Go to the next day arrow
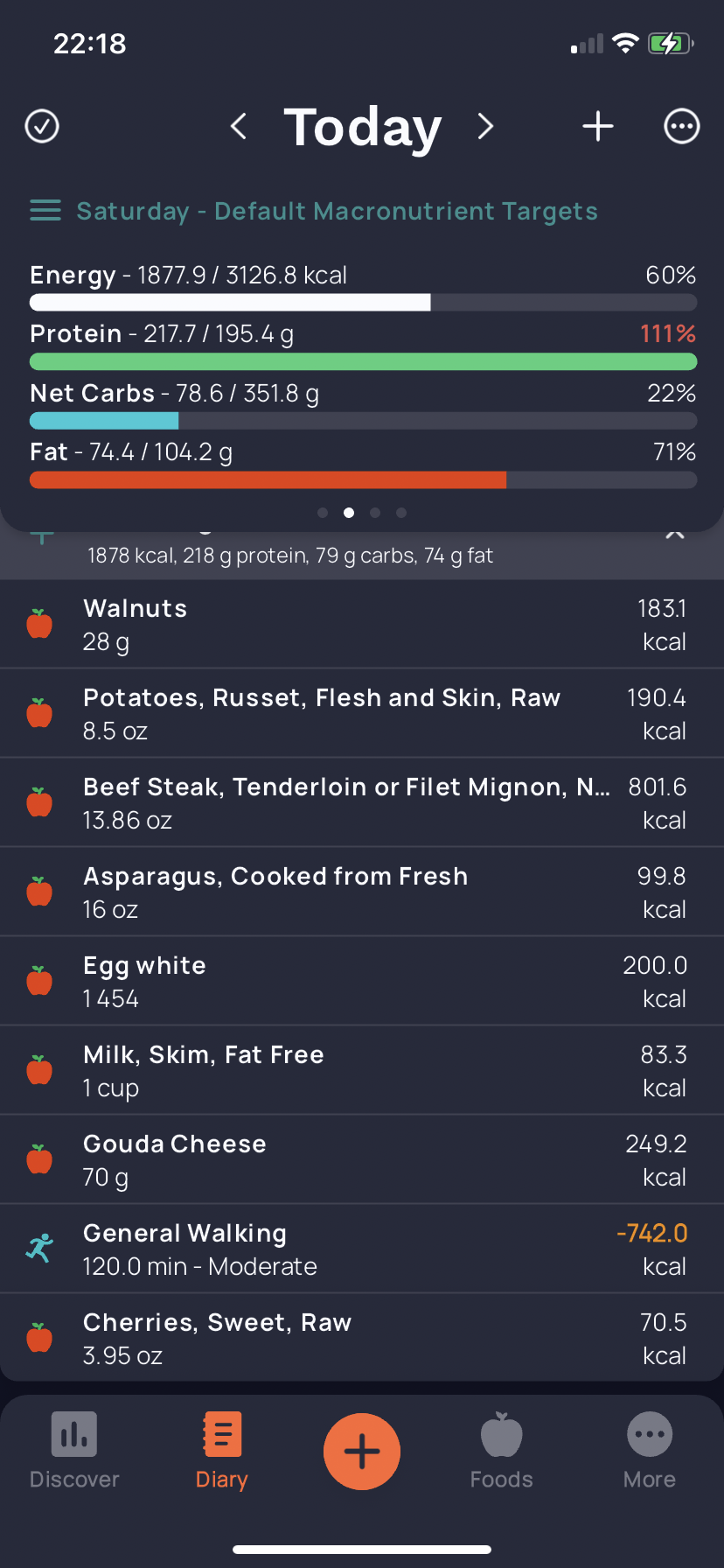 (x=486, y=126)
